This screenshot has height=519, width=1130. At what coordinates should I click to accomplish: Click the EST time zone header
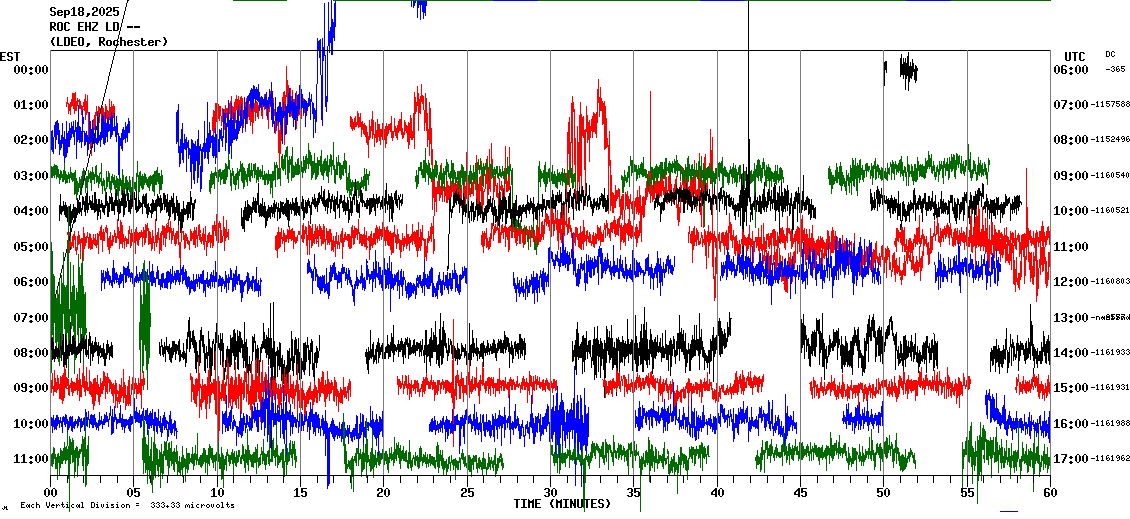(10, 56)
